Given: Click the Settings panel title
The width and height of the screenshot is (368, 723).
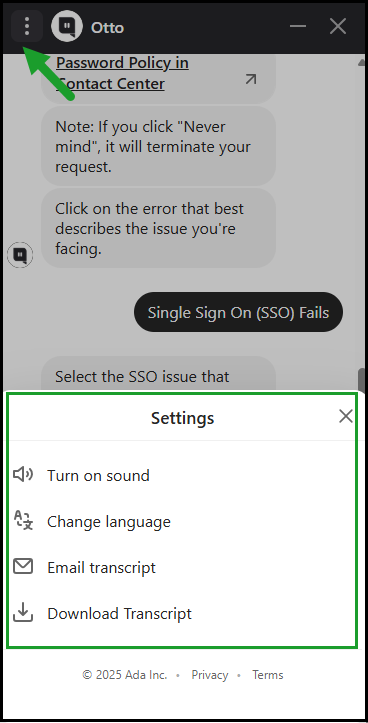Looking at the screenshot, I should 183,418.
